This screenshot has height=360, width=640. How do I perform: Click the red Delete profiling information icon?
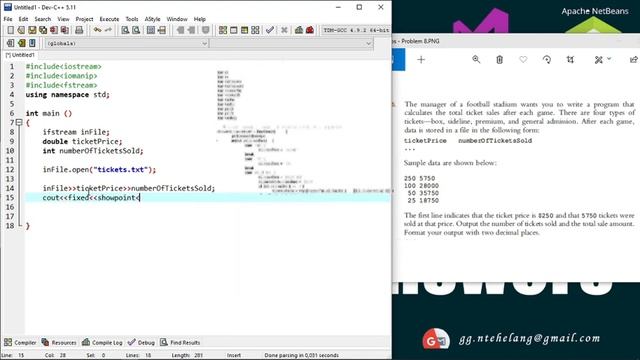pos(310,30)
